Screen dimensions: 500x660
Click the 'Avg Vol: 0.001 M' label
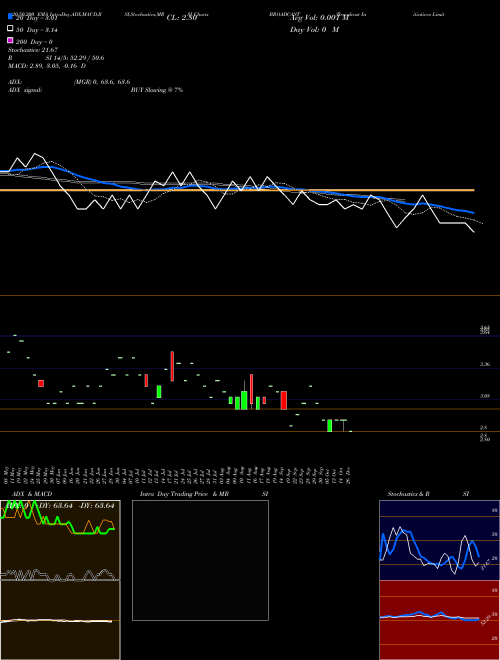tap(320, 18)
